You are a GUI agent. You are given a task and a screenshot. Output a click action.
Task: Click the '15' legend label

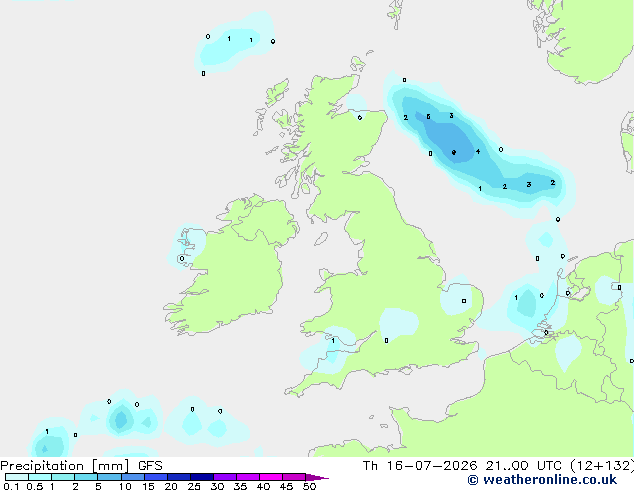tap(148, 486)
